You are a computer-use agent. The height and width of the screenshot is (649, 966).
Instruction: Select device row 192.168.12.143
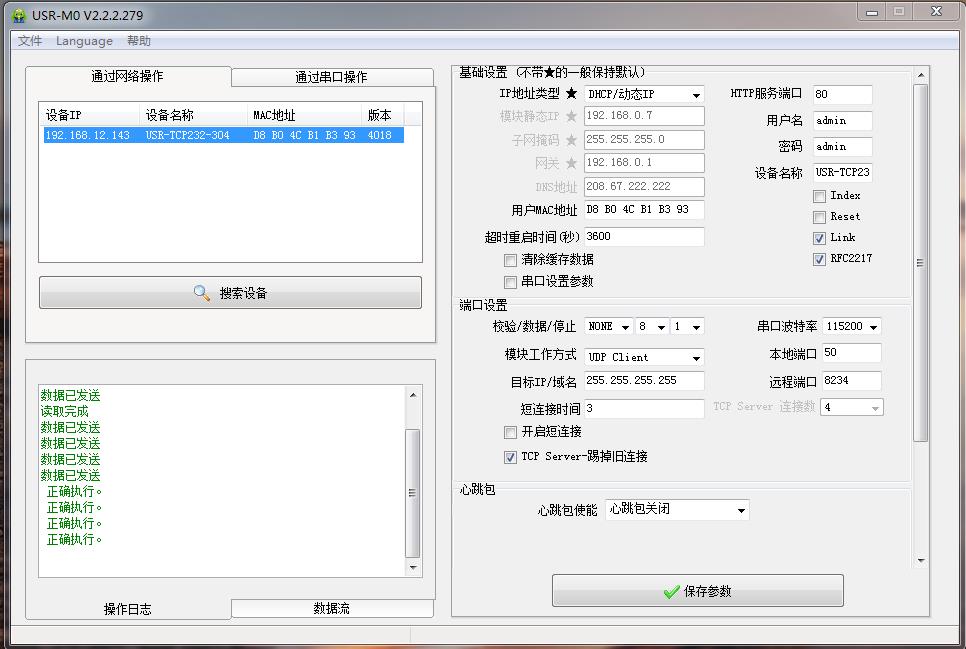pyautogui.click(x=223, y=135)
